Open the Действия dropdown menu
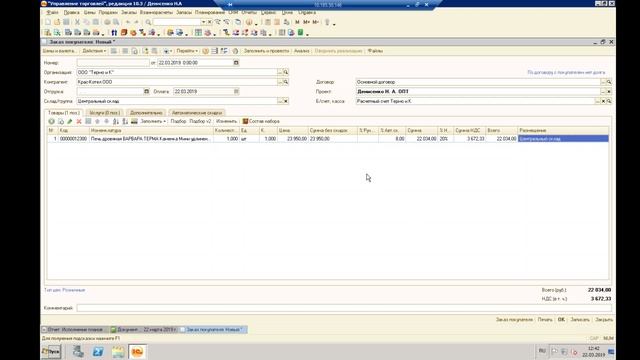Viewport: 640px width, 360px height. (x=94, y=51)
